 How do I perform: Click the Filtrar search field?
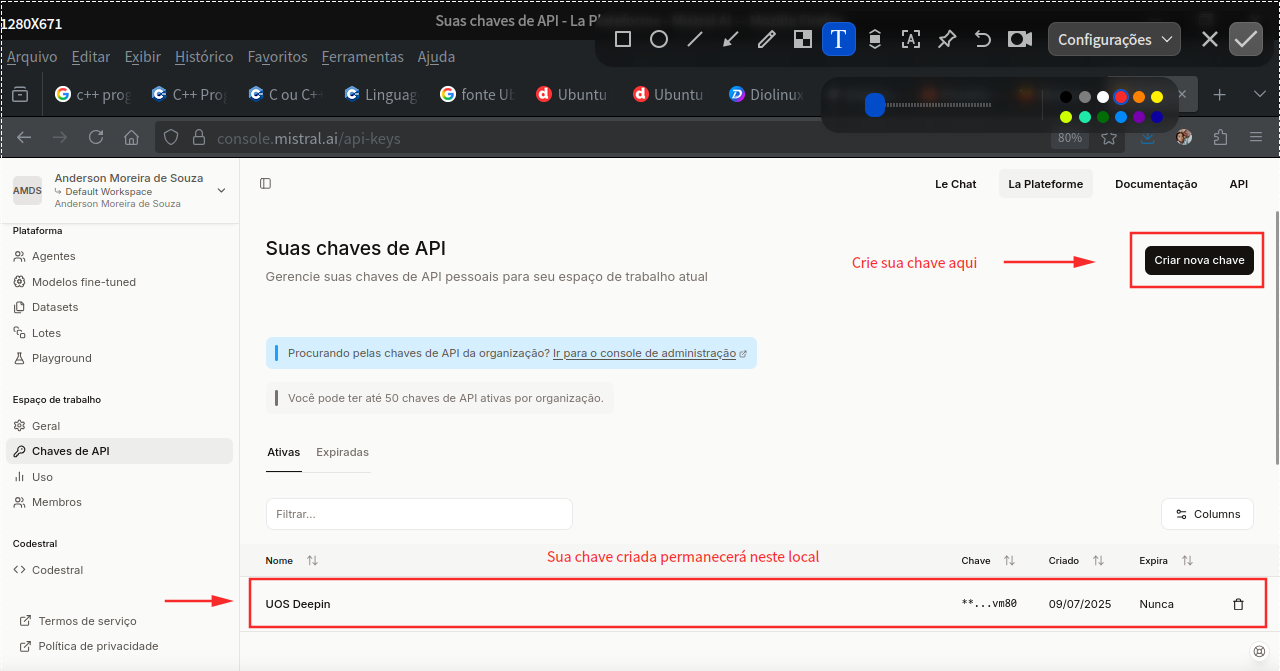coord(419,514)
